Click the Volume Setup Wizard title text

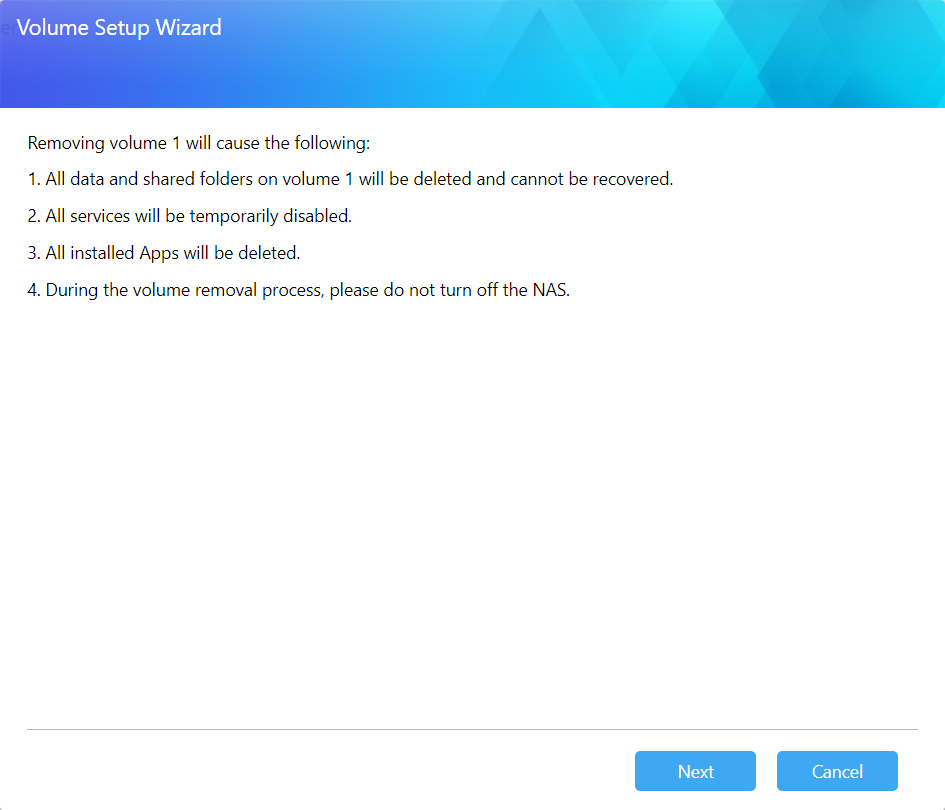[119, 28]
